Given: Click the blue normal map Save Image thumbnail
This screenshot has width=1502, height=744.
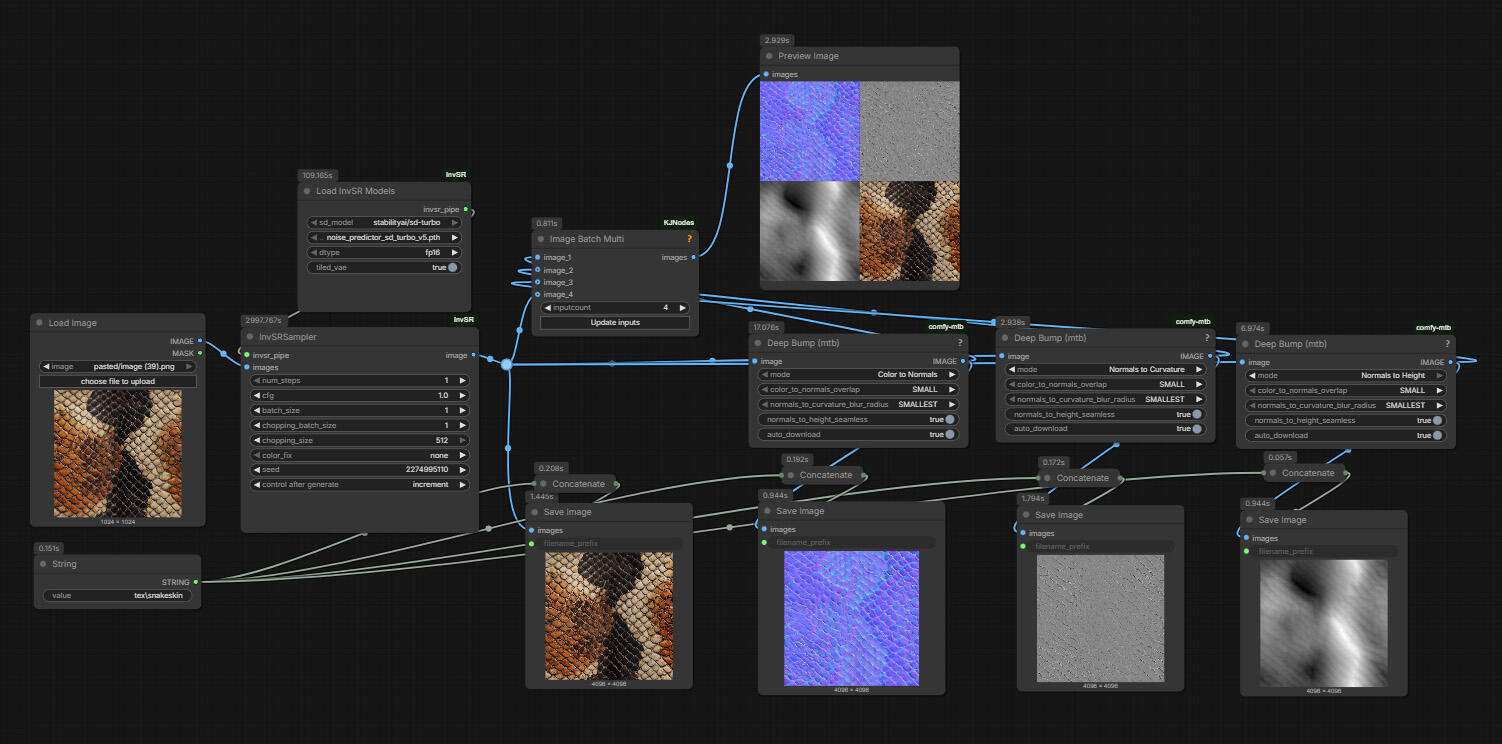Looking at the screenshot, I should 850,620.
